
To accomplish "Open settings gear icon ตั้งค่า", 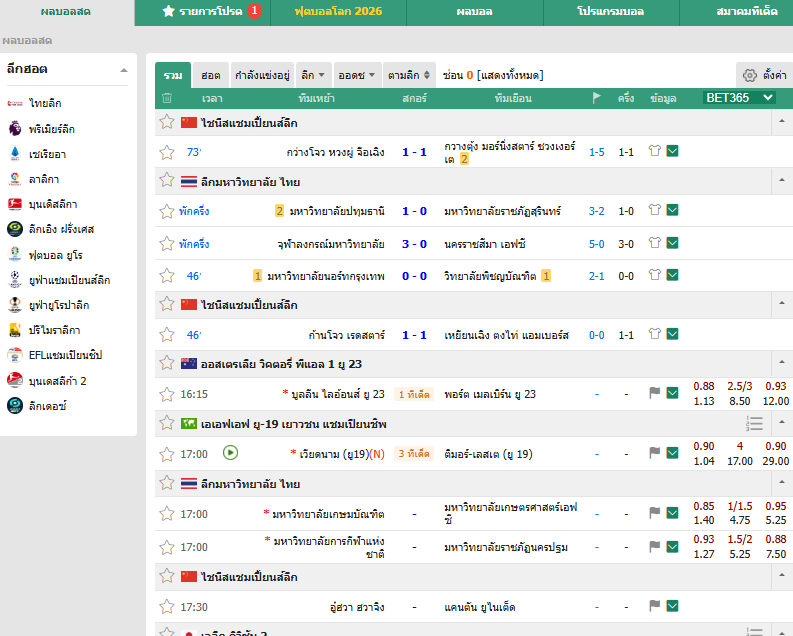I will click(750, 75).
